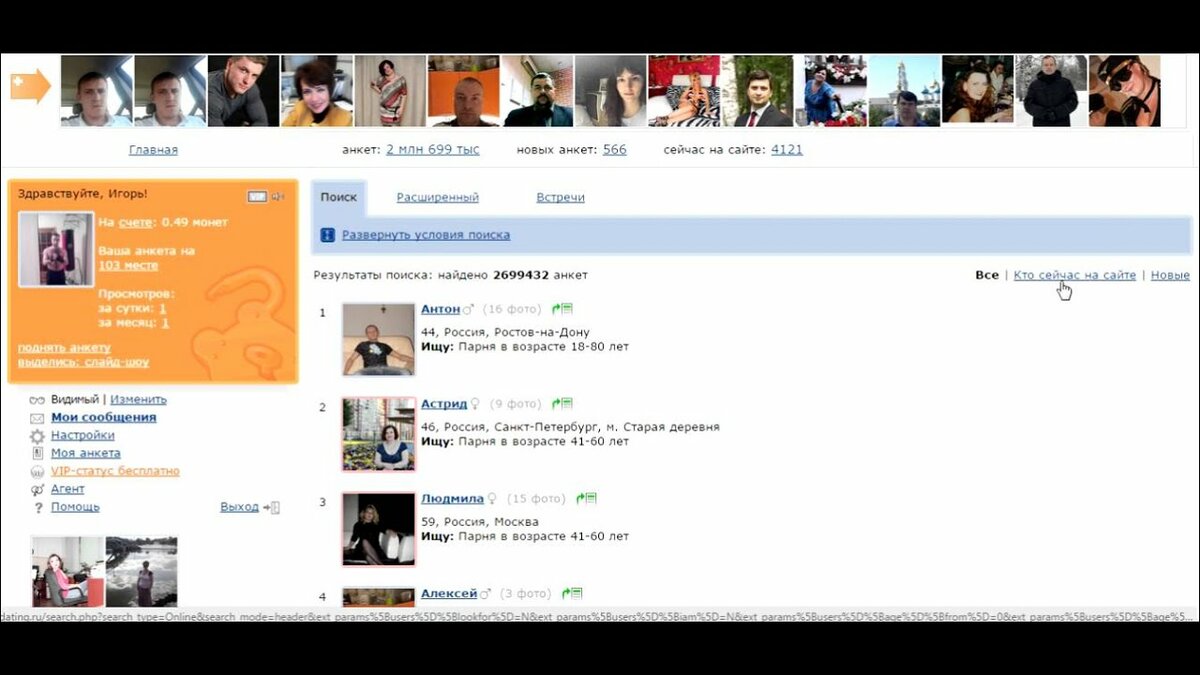The height and width of the screenshot is (675, 1200).
Task: Open the 2 млн 699 тыс profiles link
Action: [433, 150]
